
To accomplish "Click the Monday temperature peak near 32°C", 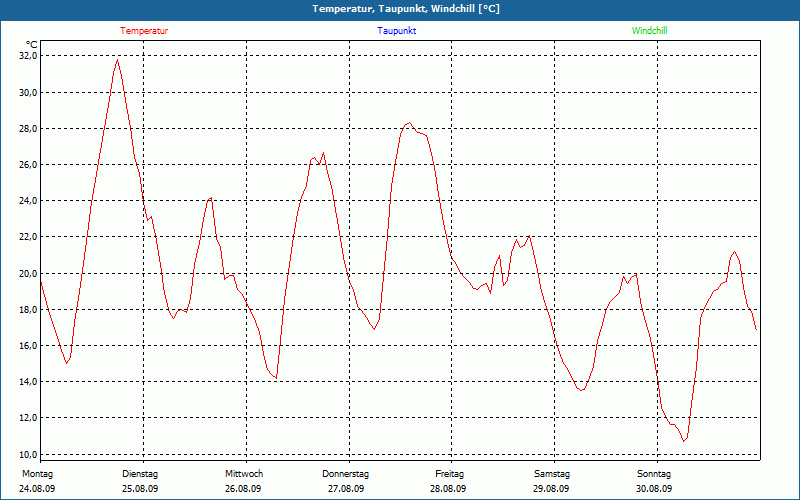I will pos(118,60).
